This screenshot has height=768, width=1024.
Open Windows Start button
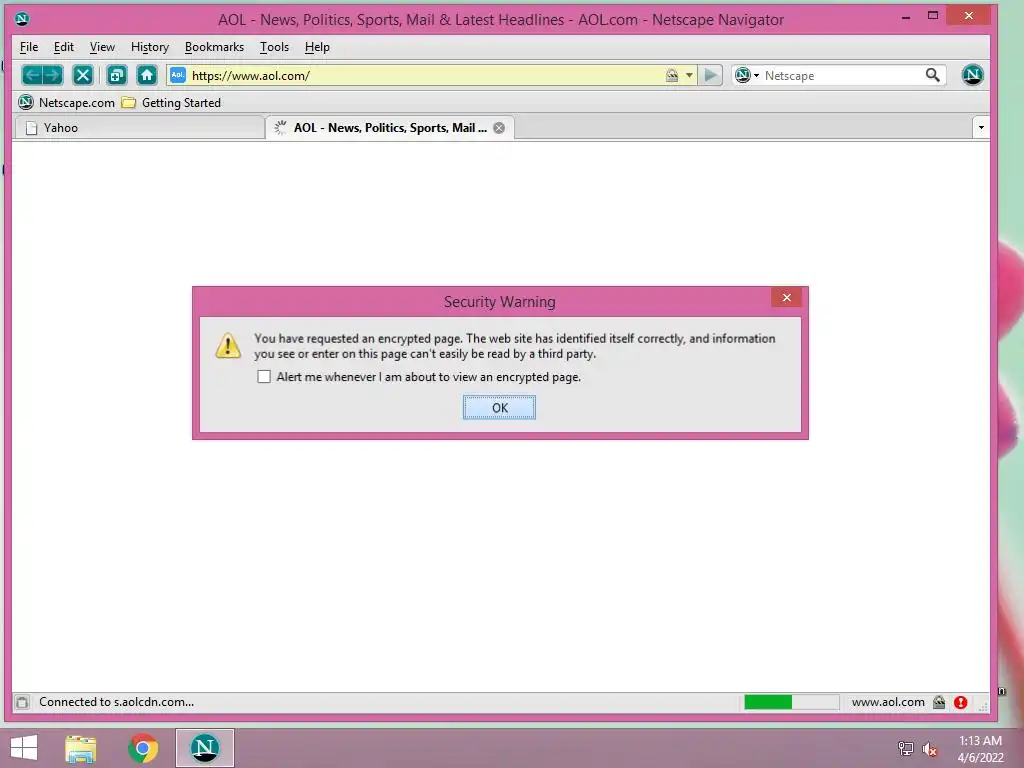24,748
